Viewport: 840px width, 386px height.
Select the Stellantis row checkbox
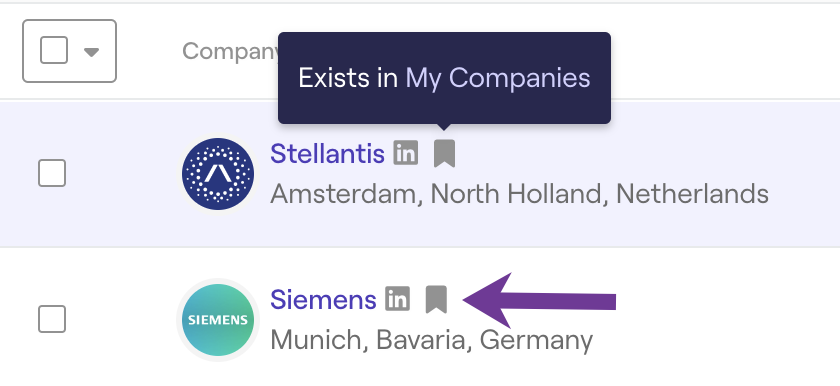coord(52,173)
